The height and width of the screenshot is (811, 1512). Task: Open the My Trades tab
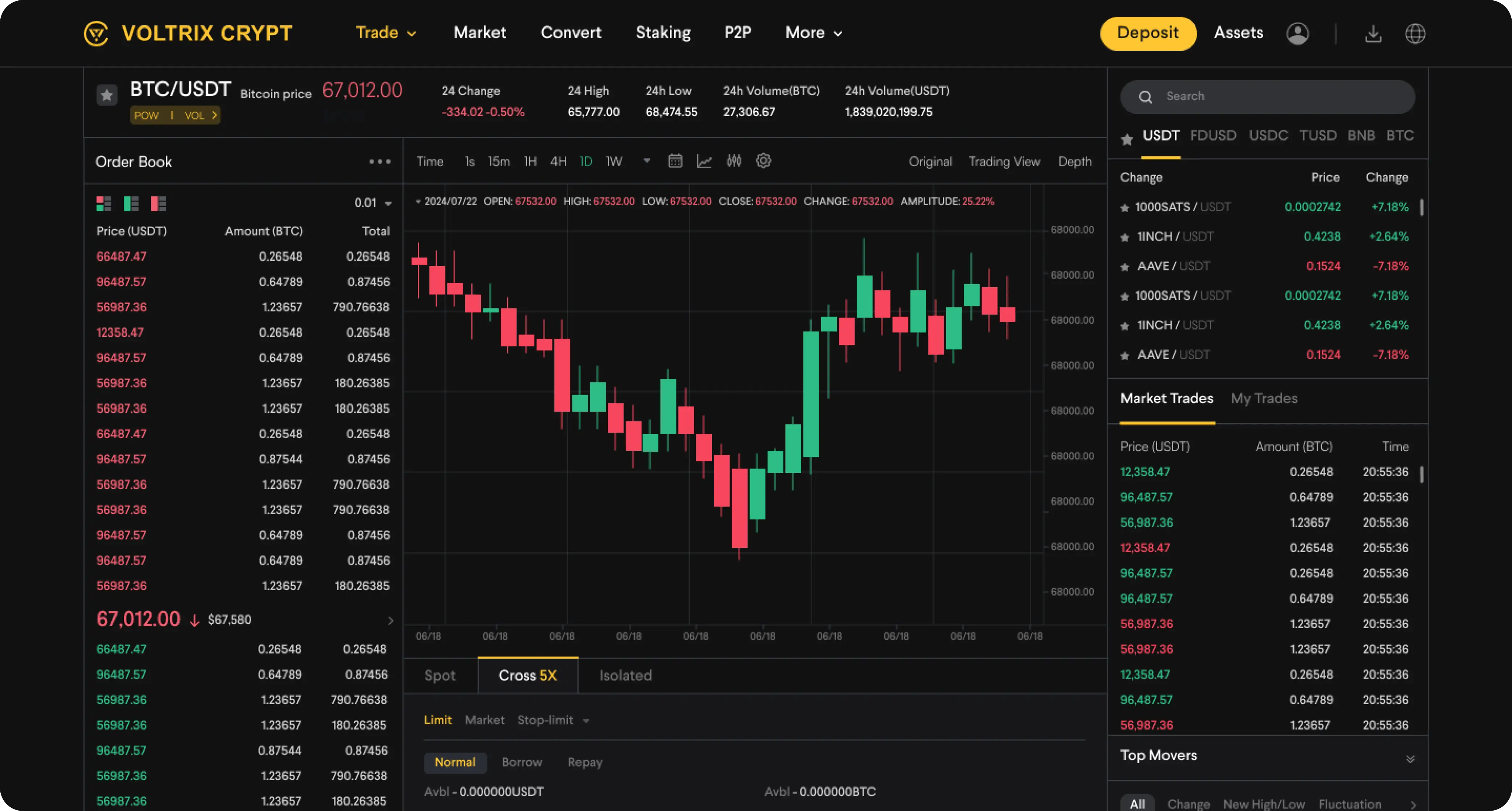click(x=1264, y=398)
